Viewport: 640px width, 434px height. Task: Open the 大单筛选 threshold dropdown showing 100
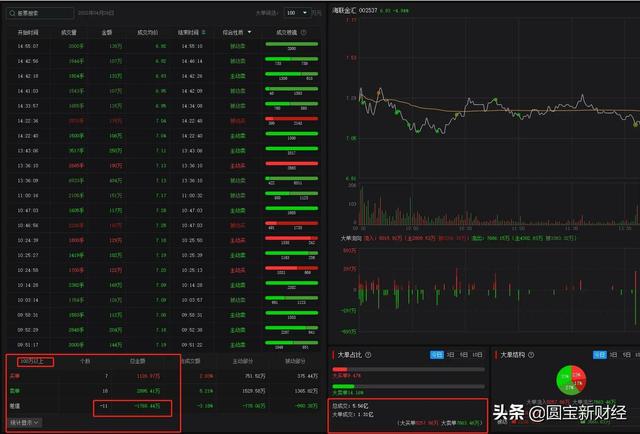tap(297, 13)
